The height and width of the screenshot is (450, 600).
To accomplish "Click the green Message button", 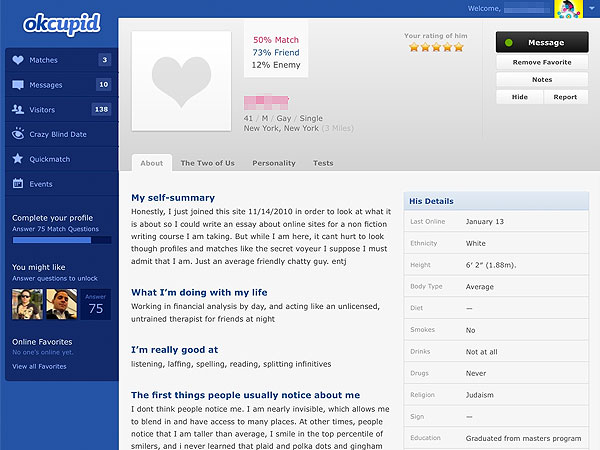I will (x=542, y=42).
